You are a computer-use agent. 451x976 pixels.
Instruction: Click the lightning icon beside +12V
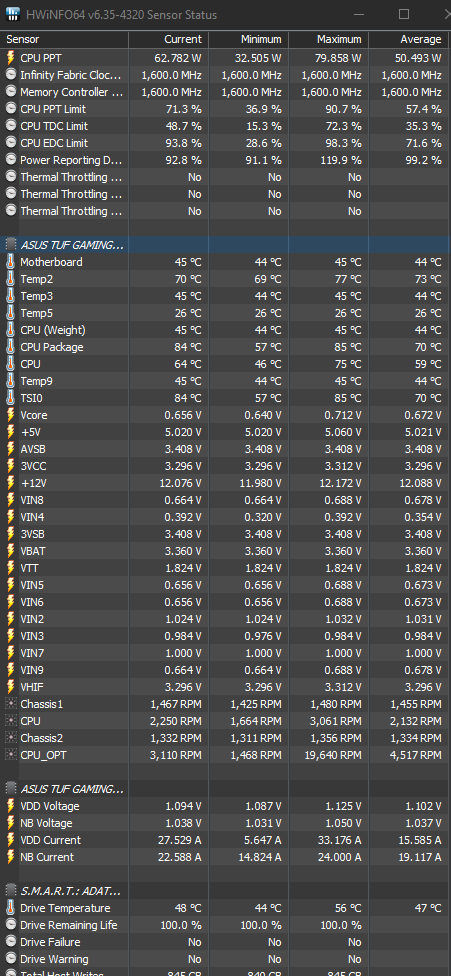coord(11,482)
